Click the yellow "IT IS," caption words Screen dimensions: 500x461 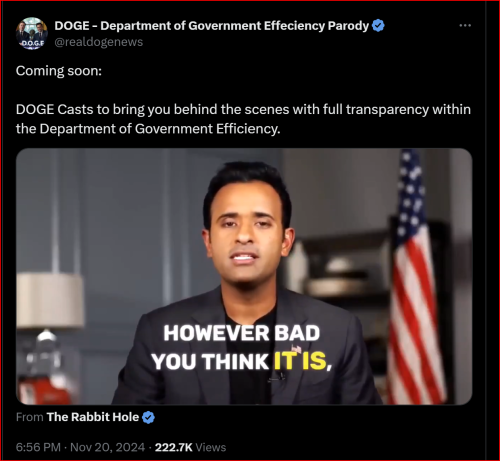point(303,361)
